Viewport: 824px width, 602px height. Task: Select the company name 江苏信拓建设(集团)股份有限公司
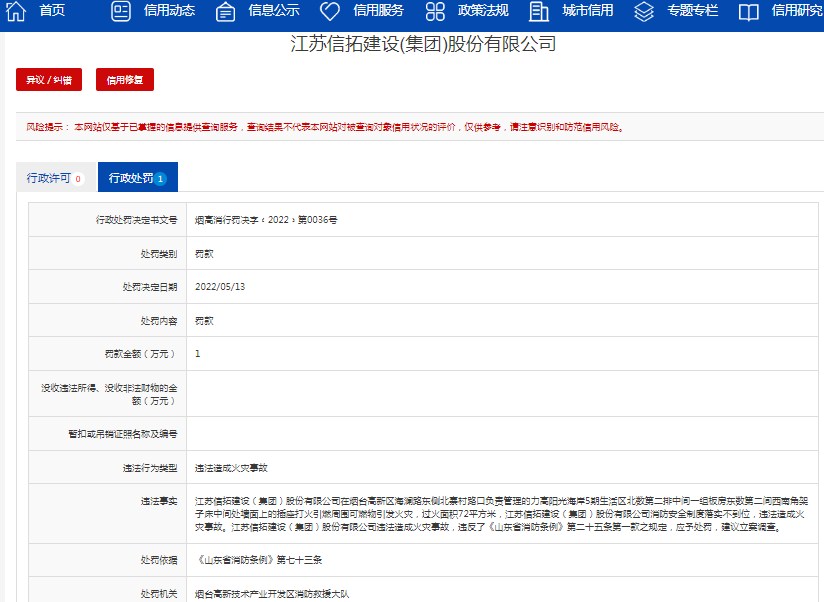412,44
